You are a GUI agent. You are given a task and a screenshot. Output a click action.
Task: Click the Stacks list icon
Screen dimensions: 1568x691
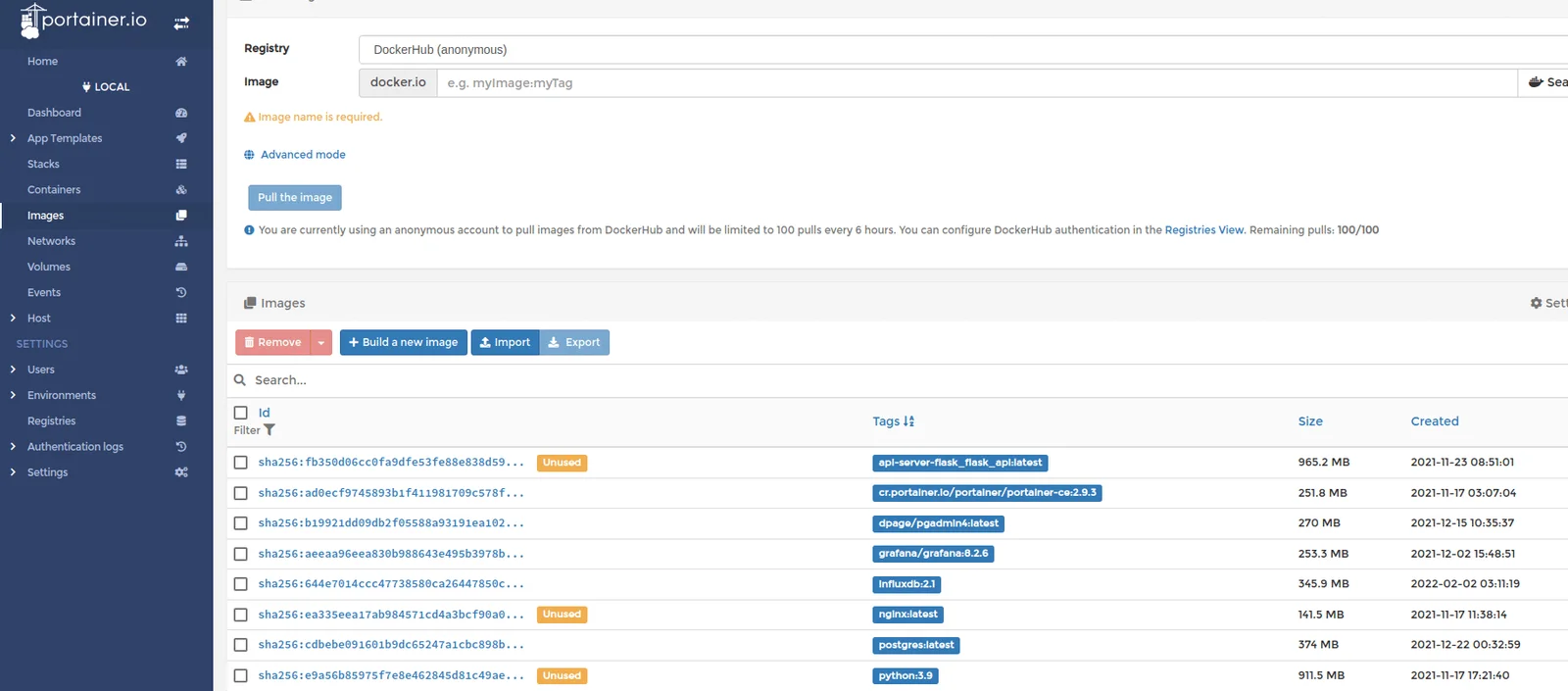click(181, 164)
